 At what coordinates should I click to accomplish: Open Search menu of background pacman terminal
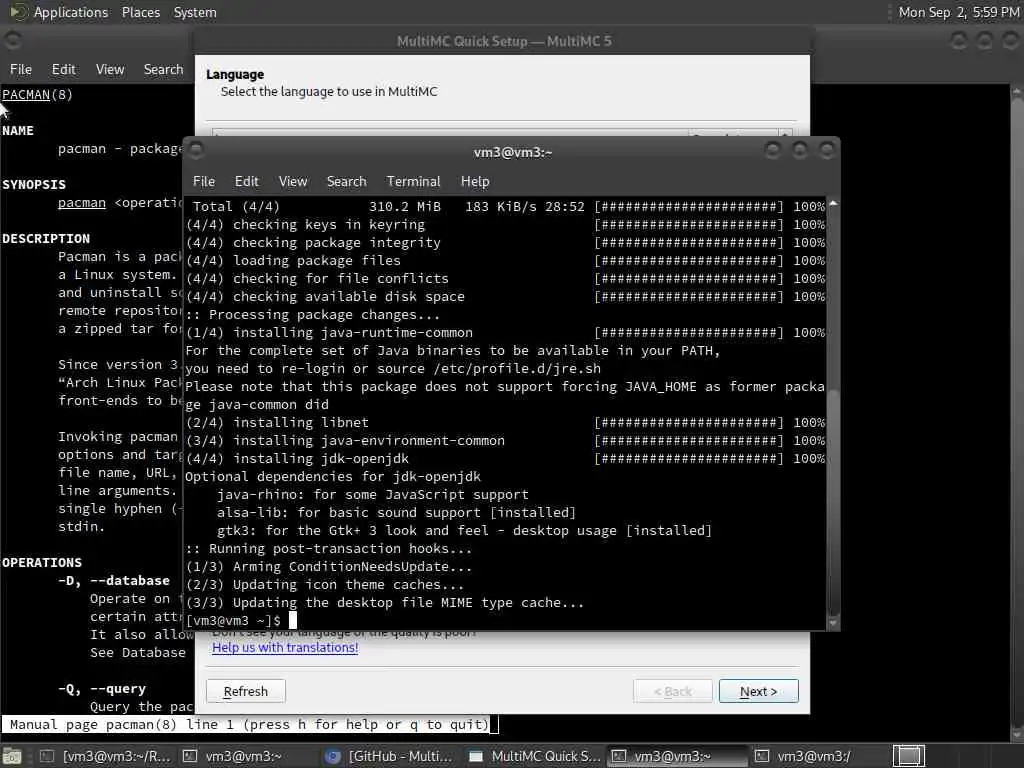click(163, 69)
